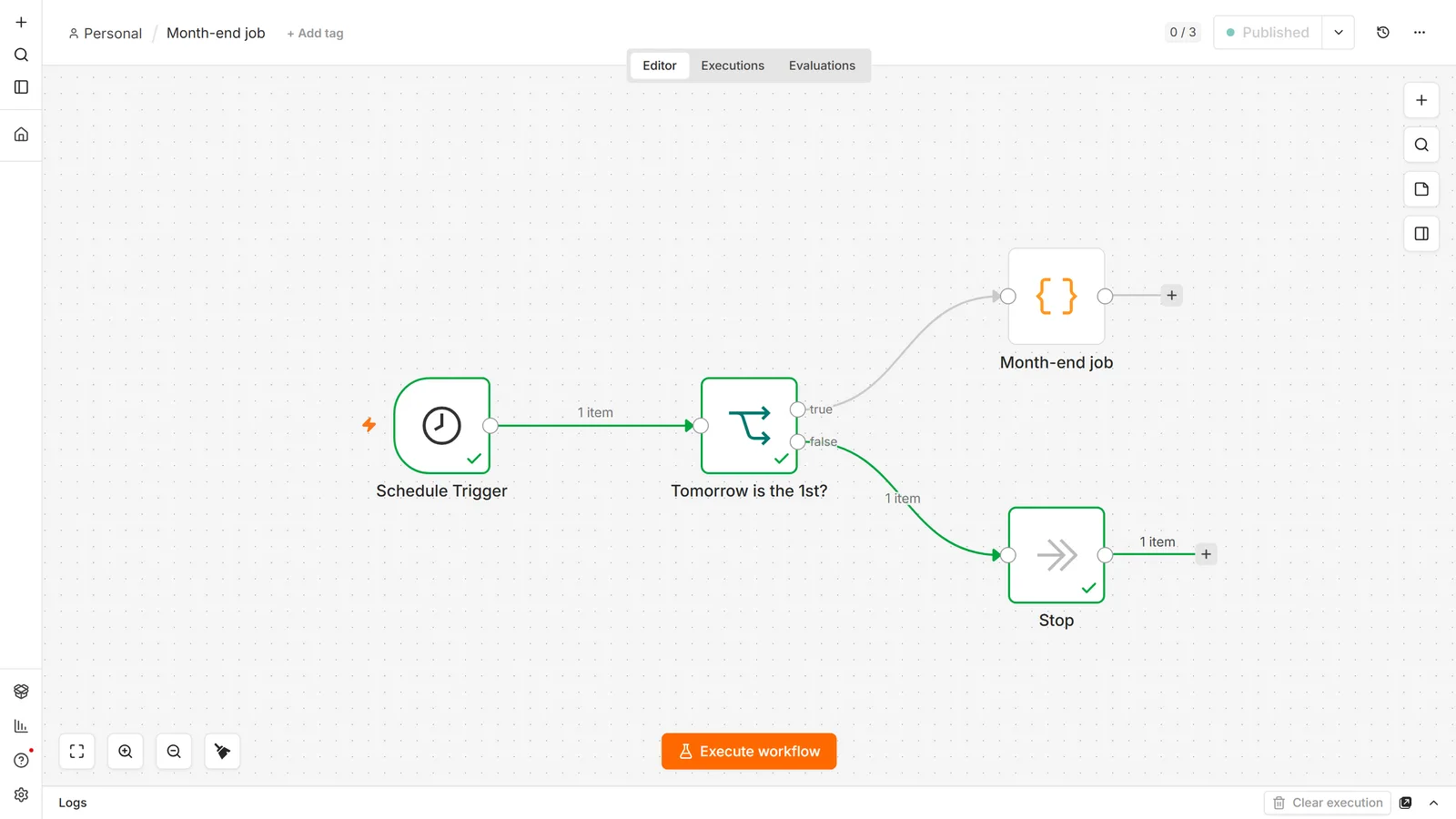Expand the Logs panel chevron

point(1434,803)
